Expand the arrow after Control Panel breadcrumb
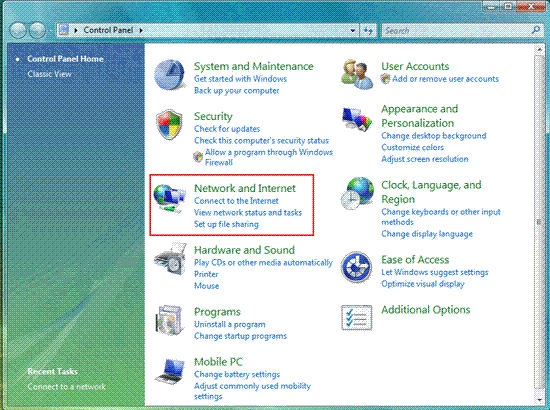Screen dimensions: 550x410 [141, 31]
